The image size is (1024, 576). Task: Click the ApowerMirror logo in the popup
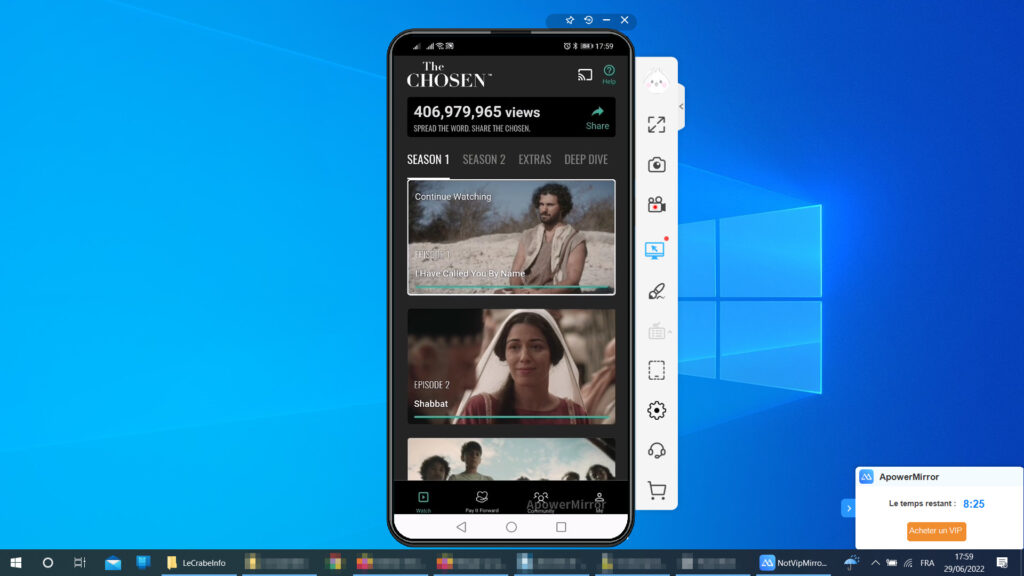(x=866, y=477)
